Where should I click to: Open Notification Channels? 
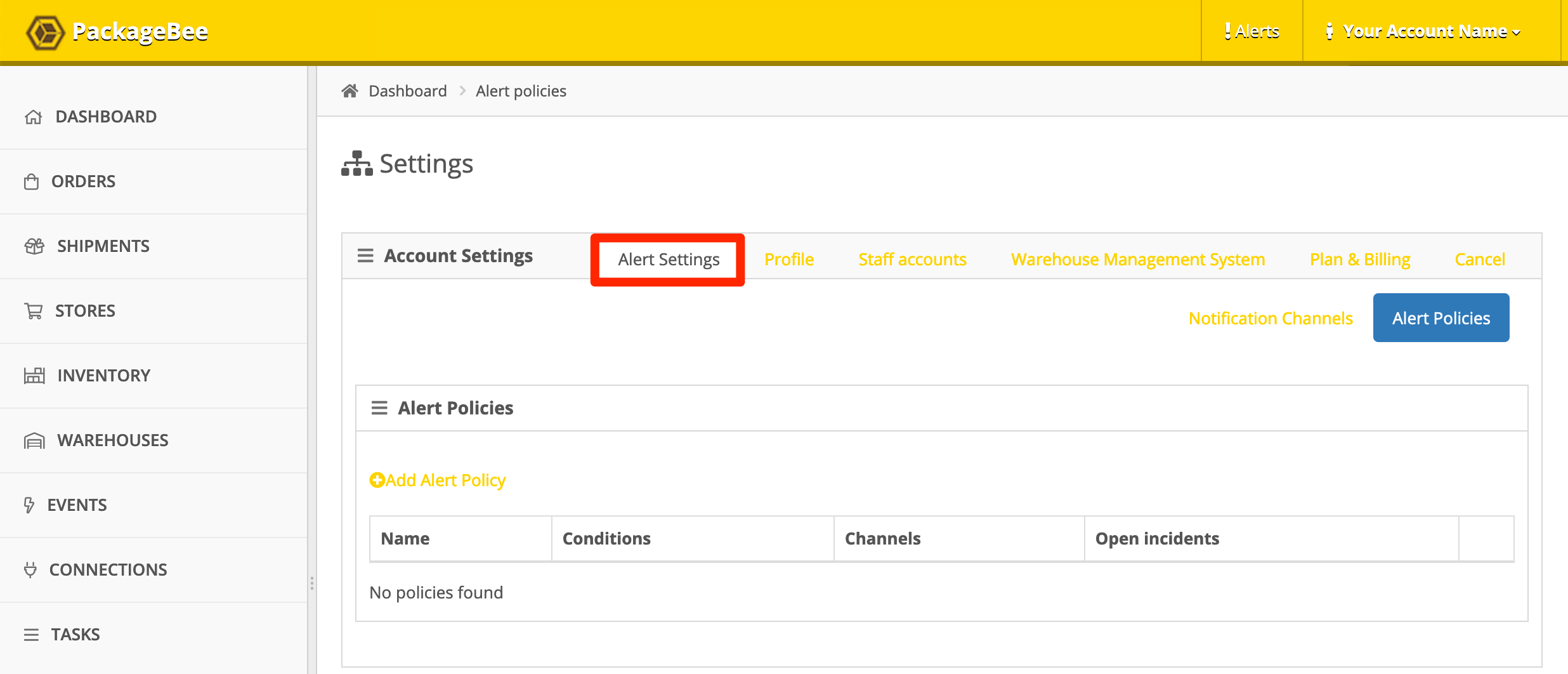(x=1271, y=319)
